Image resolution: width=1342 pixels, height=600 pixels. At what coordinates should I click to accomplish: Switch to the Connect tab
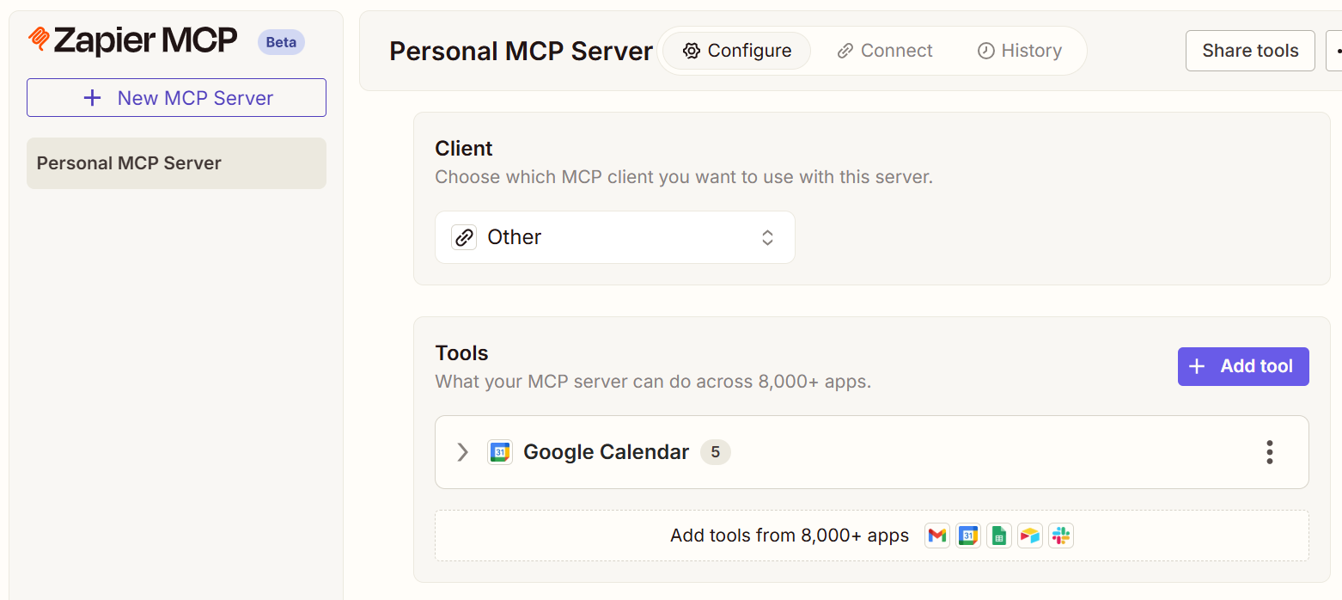point(884,50)
